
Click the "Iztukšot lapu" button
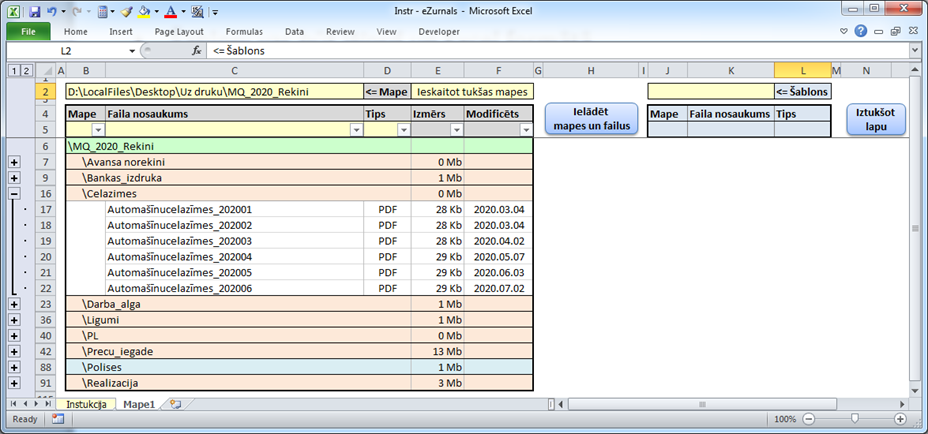pyautogui.click(x=876, y=118)
